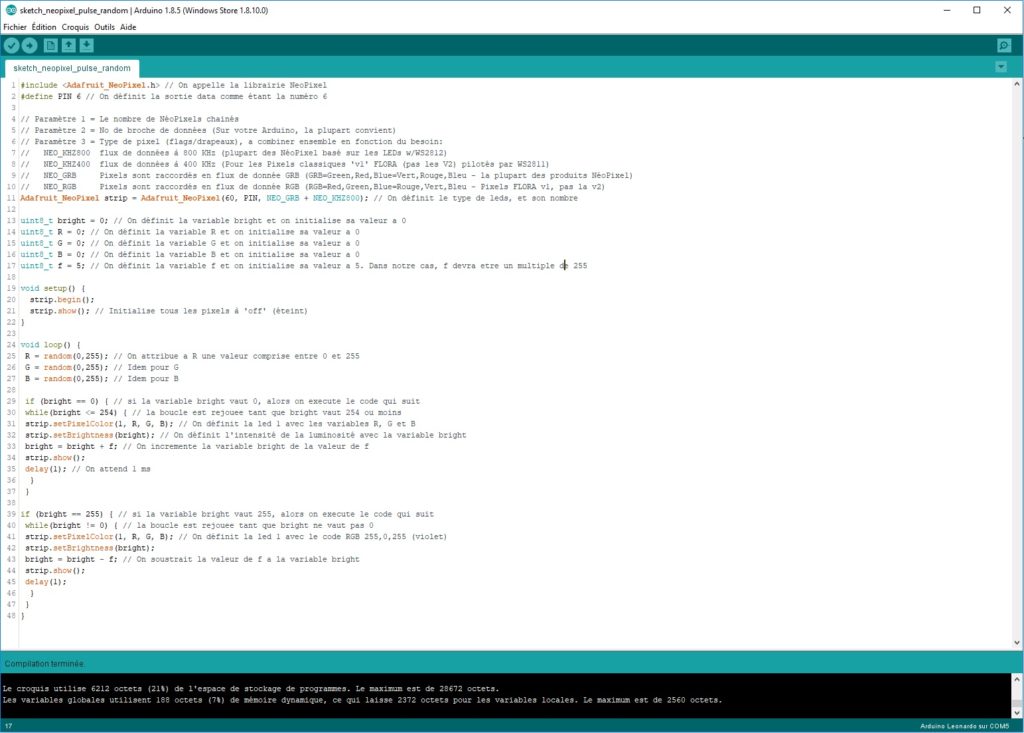
Task: Open the Fichier menu
Action: (15, 27)
